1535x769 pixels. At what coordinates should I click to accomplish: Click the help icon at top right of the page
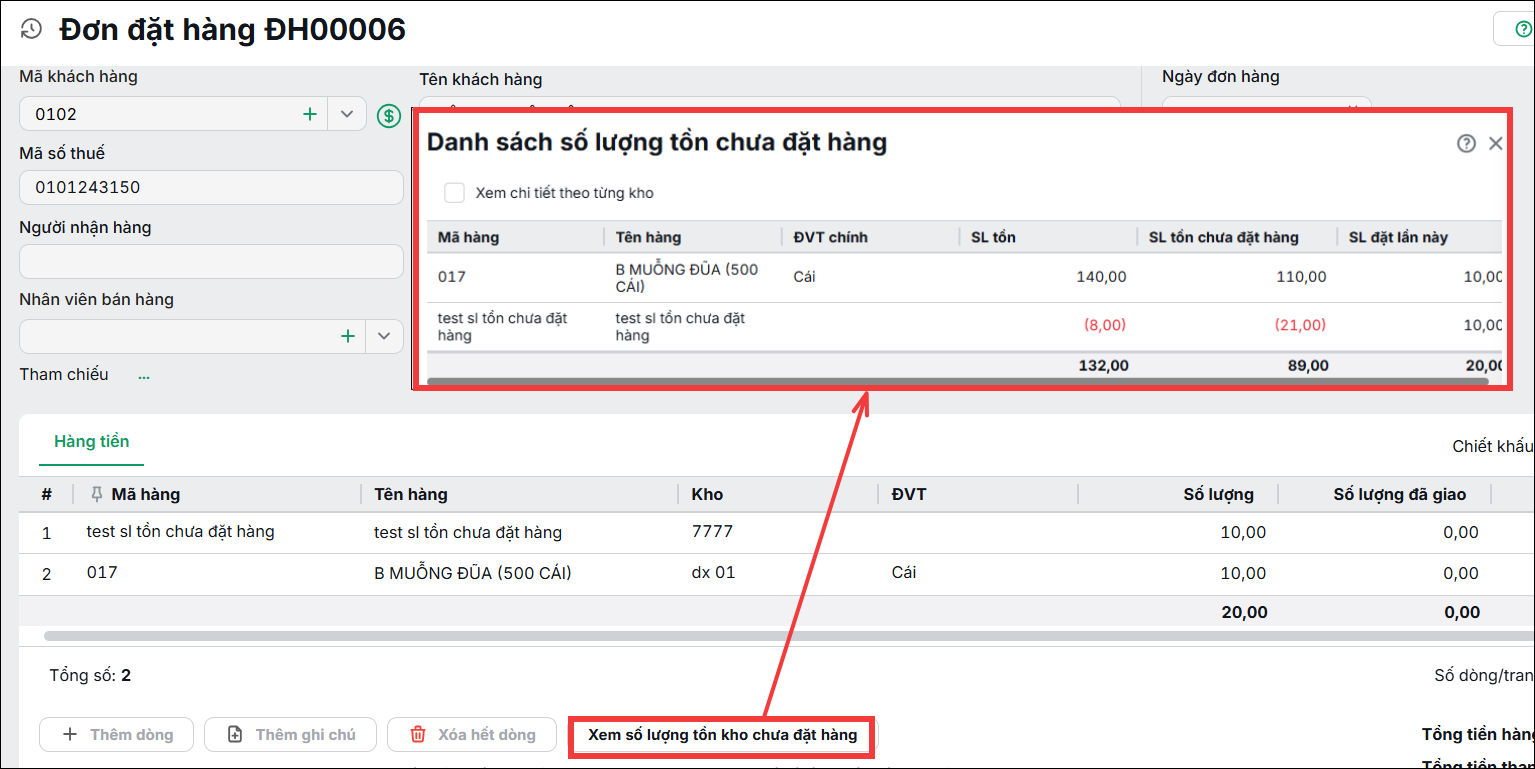click(x=1522, y=29)
